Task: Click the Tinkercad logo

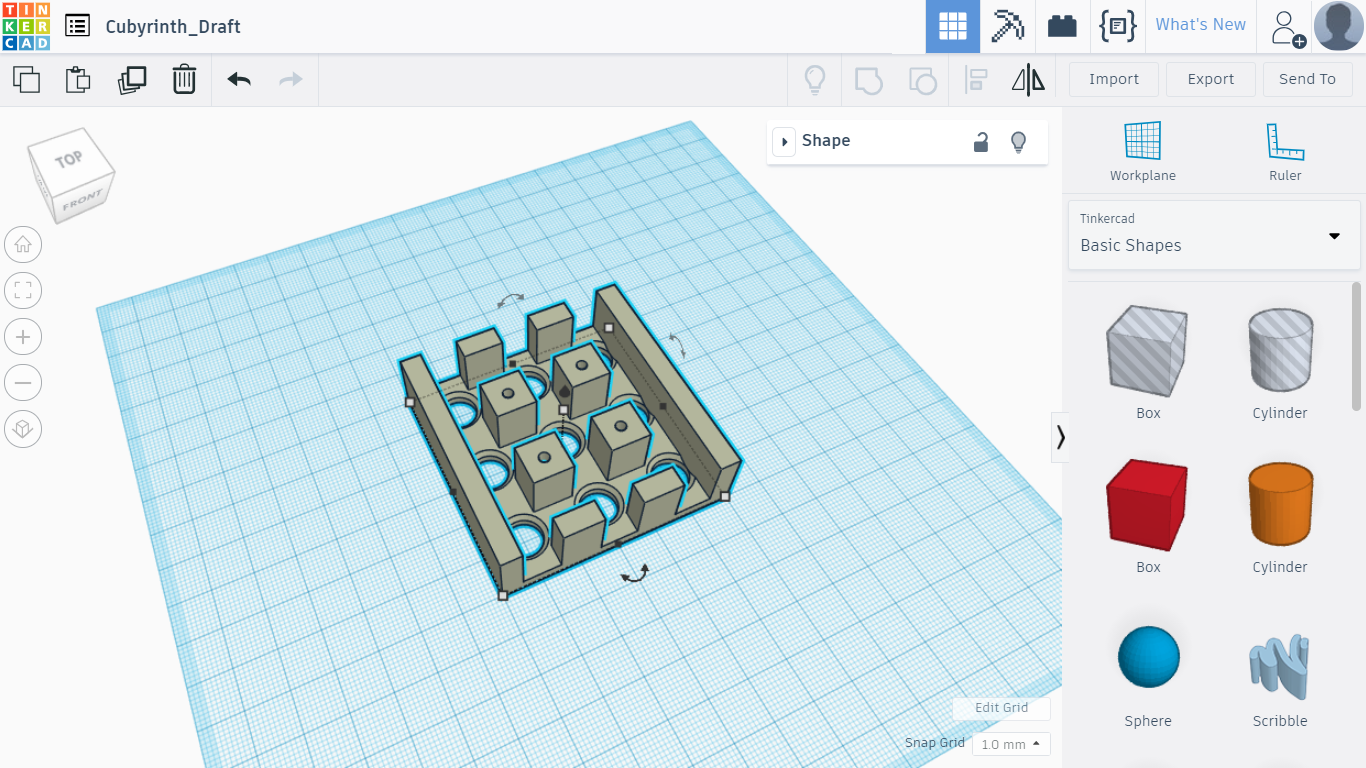Action: coord(26,26)
